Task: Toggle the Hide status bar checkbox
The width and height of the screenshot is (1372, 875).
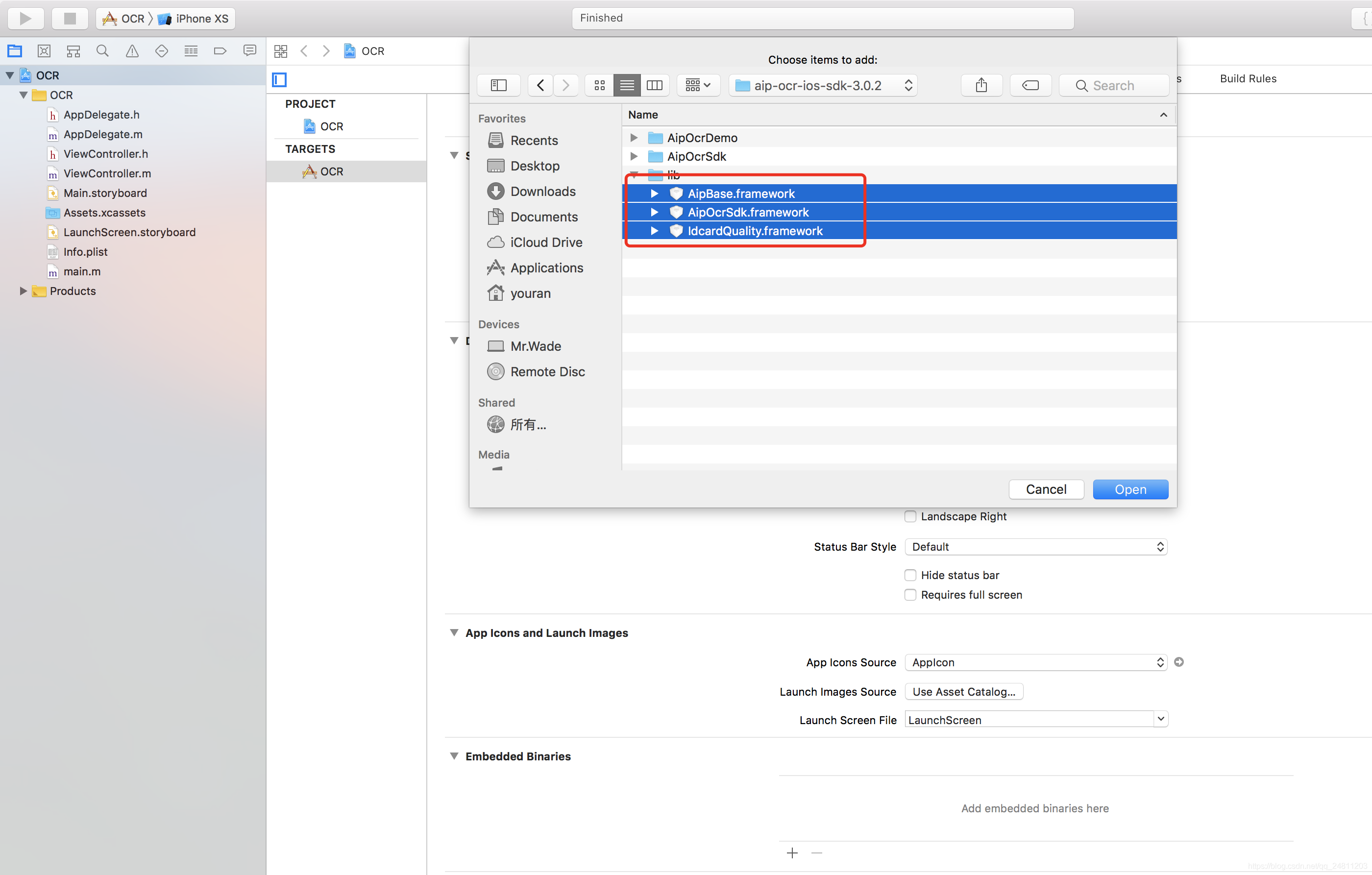Action: (x=910, y=575)
